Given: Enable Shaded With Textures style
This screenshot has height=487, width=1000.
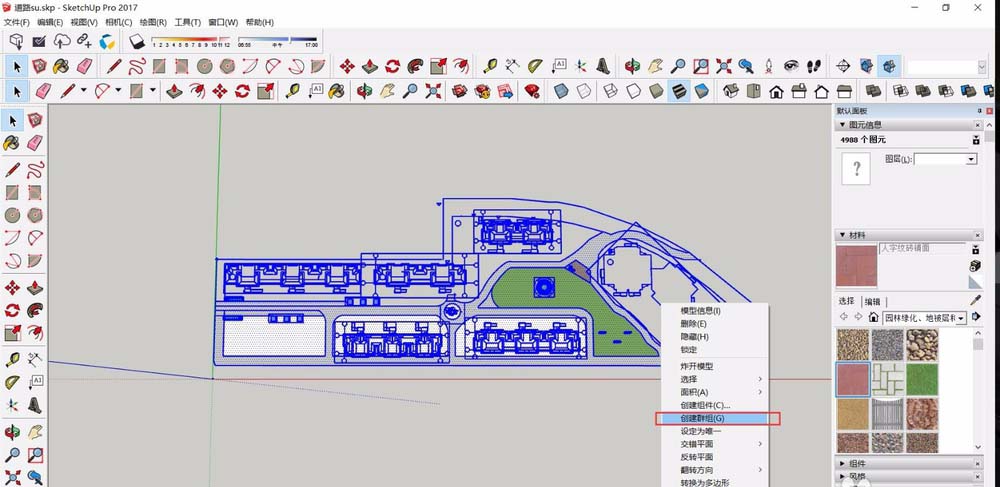Looking at the screenshot, I should pos(679,91).
